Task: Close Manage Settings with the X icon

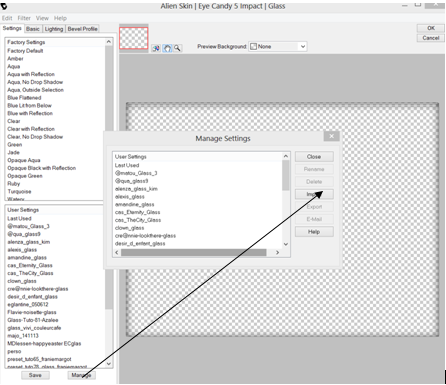Action: click(331, 136)
